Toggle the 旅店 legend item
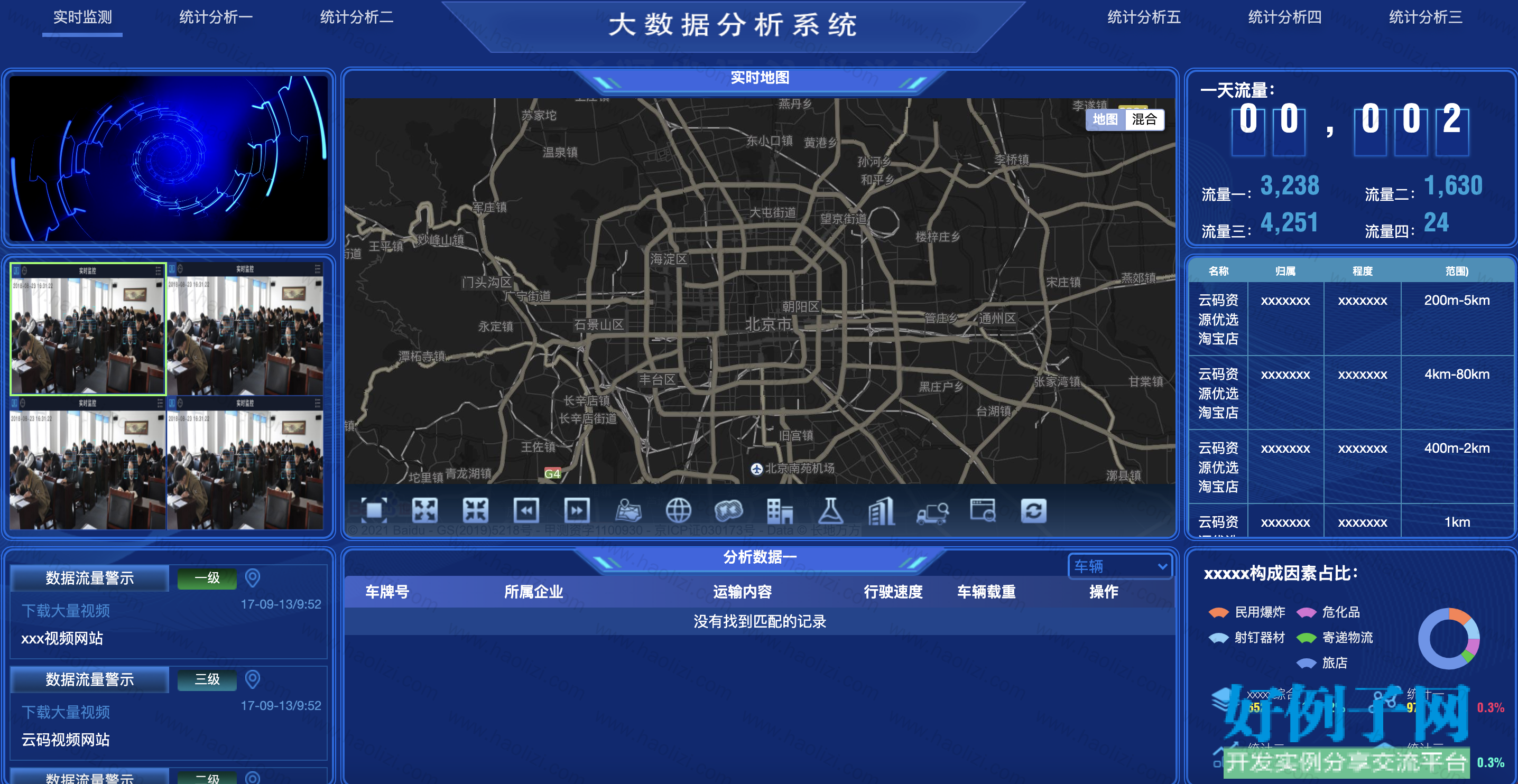 point(1322,662)
